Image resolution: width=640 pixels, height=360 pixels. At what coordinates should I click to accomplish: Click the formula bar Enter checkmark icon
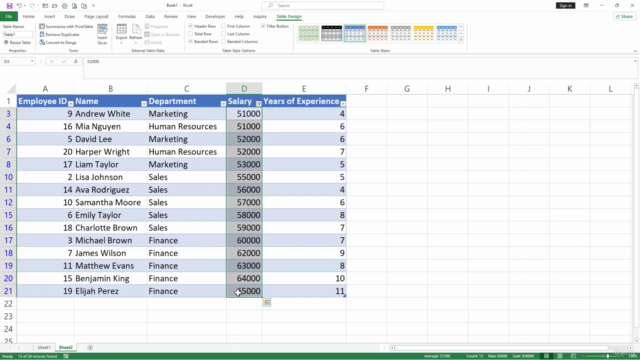click(64, 62)
